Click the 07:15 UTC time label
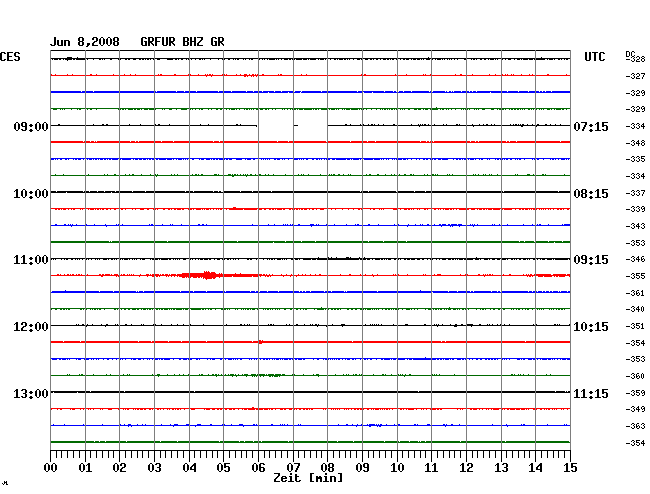The width and height of the screenshot is (650, 494). [591, 126]
